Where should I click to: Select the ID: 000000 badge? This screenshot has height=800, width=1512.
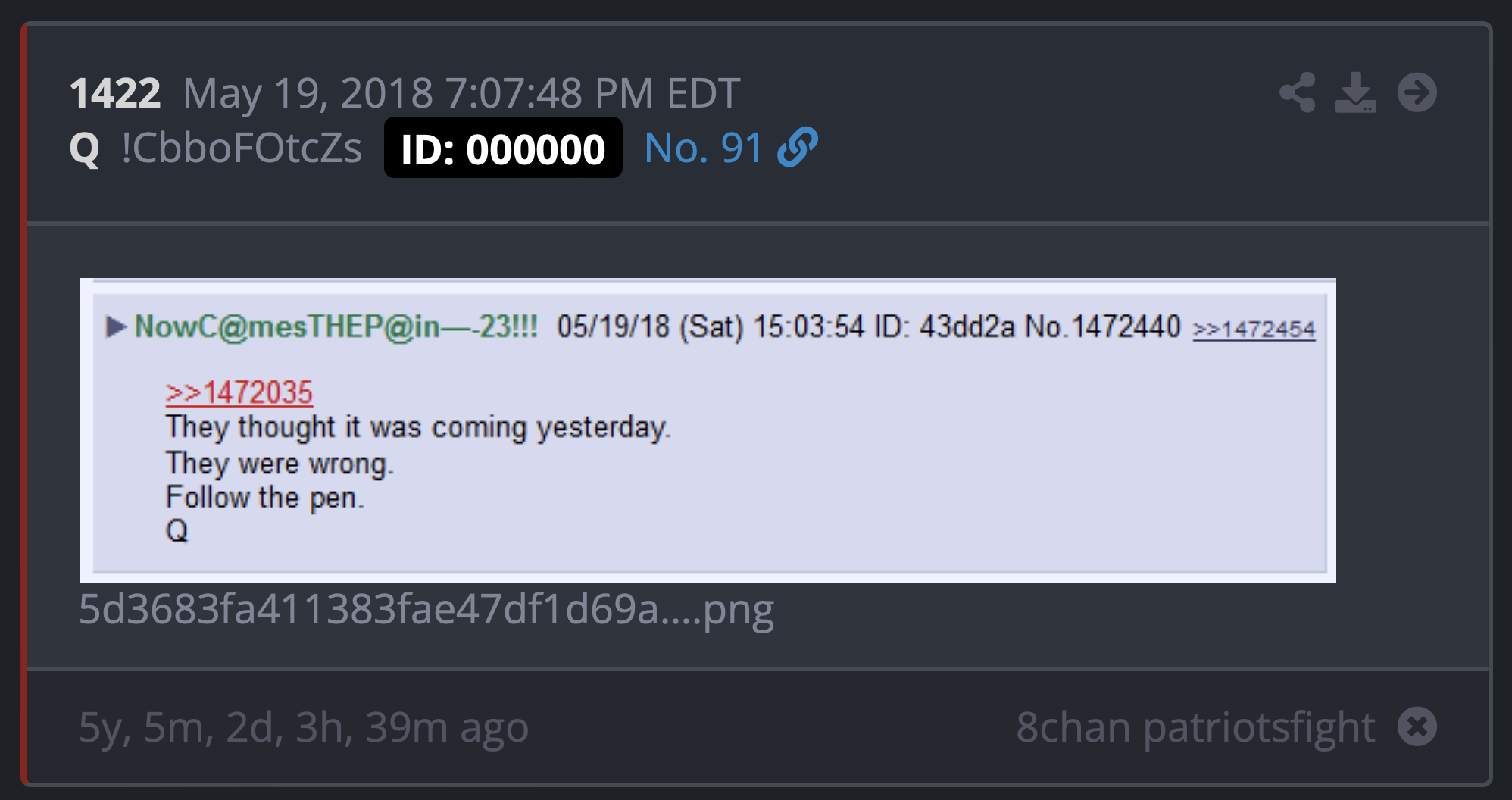tap(503, 148)
